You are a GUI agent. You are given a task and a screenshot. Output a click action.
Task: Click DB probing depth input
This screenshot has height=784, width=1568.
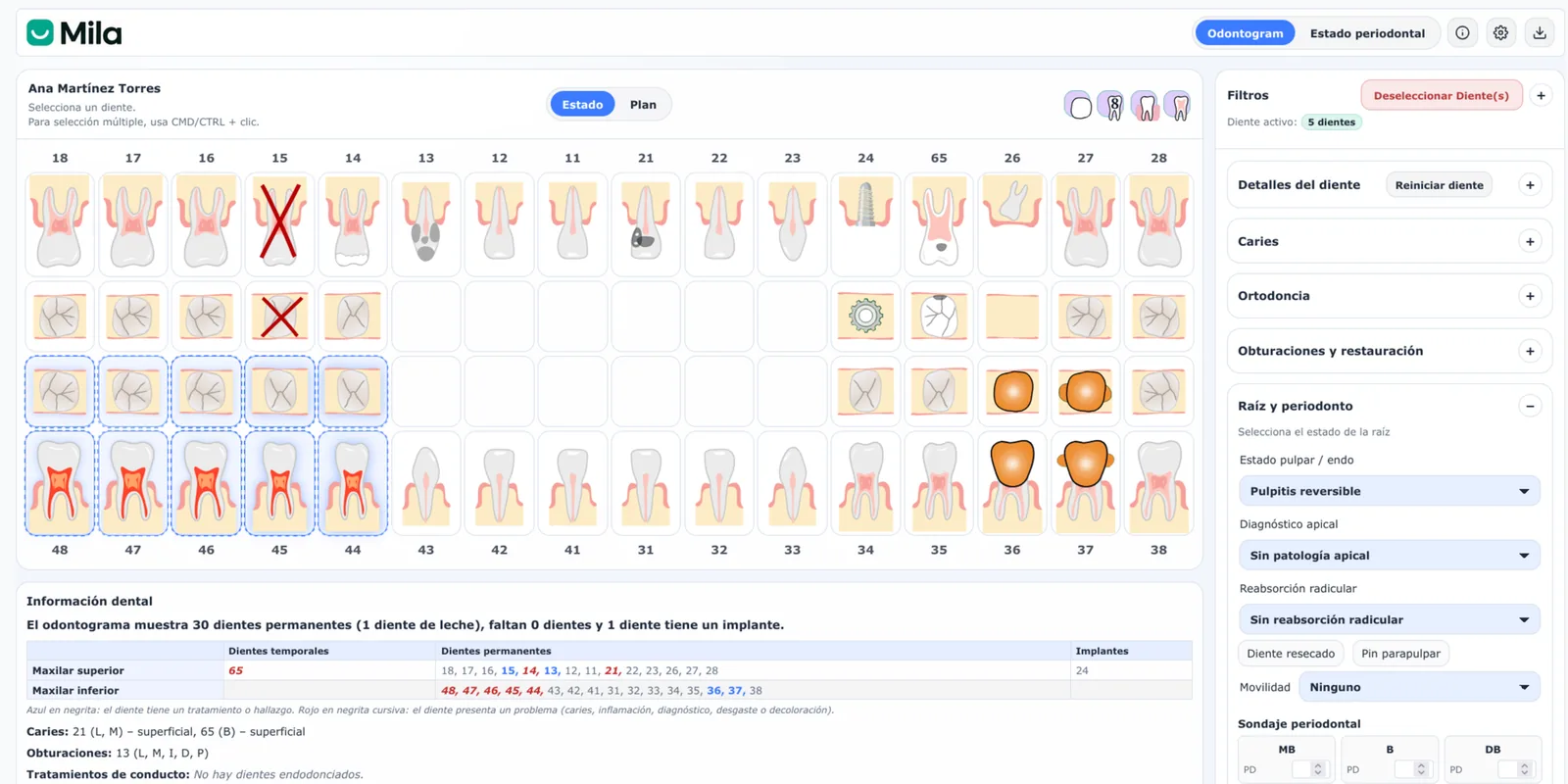pos(1514,769)
